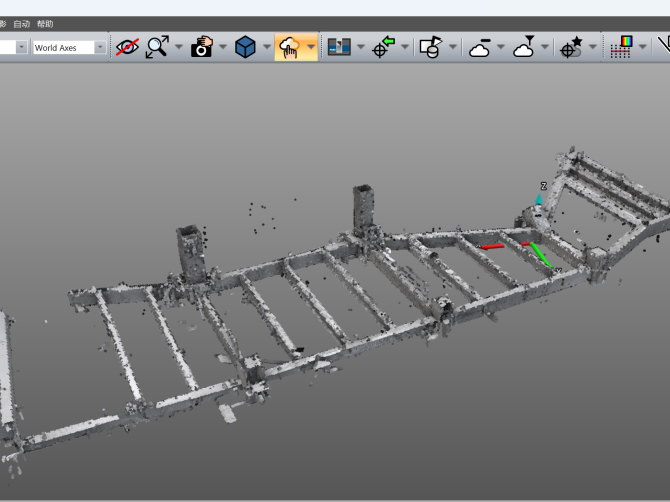Click the split panel comparison icon
670x502 pixels.
click(x=339, y=47)
